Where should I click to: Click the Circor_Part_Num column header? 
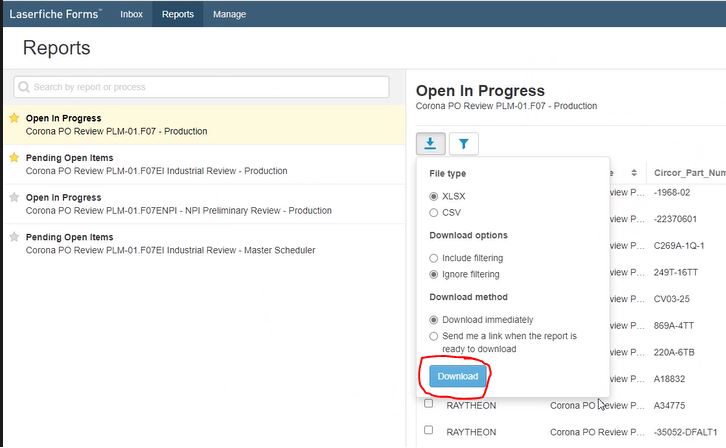[689, 173]
